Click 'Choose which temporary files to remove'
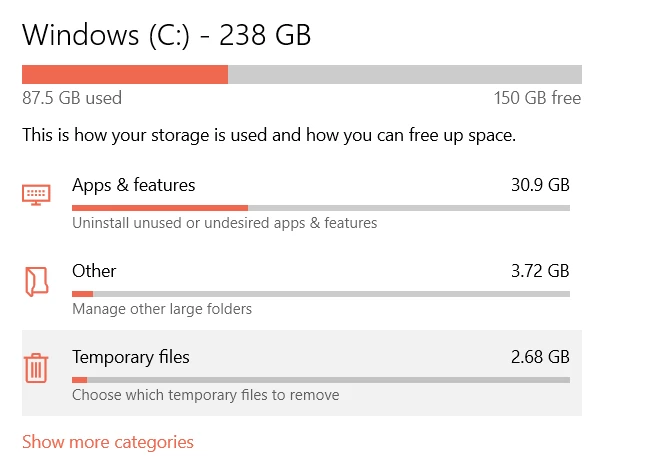Viewport: 654px width, 474px height. (x=205, y=395)
